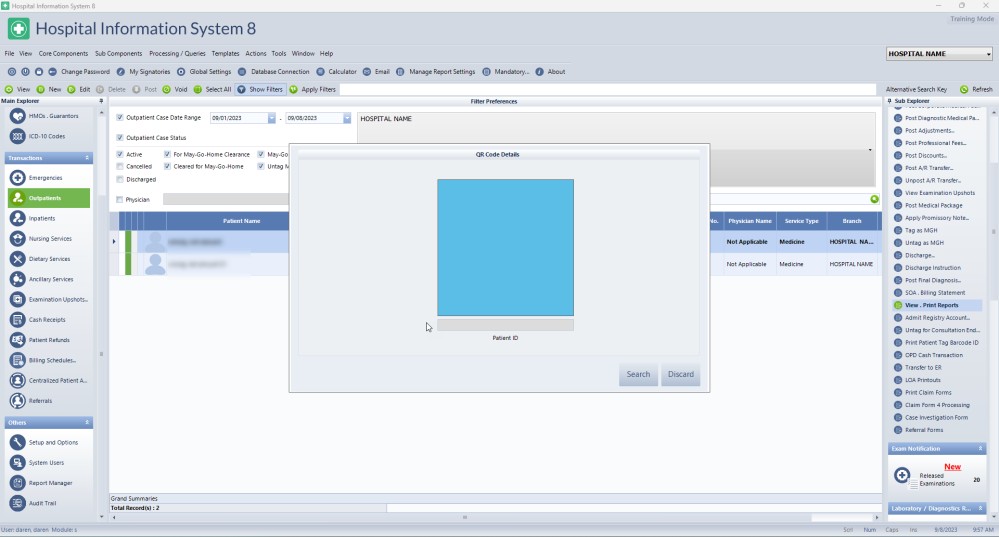This screenshot has height=537, width=999.
Task: Uncheck the Active status checkbox
Action: pos(120,154)
